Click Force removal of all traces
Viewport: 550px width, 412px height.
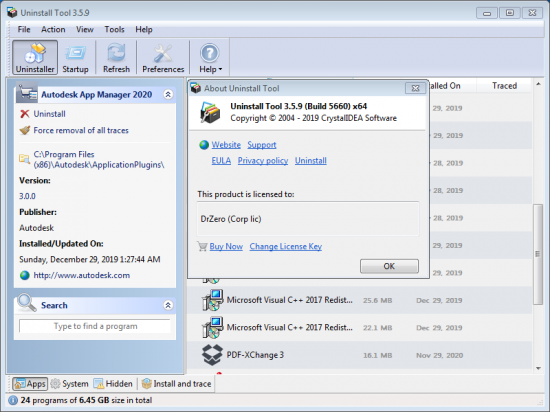coord(81,130)
